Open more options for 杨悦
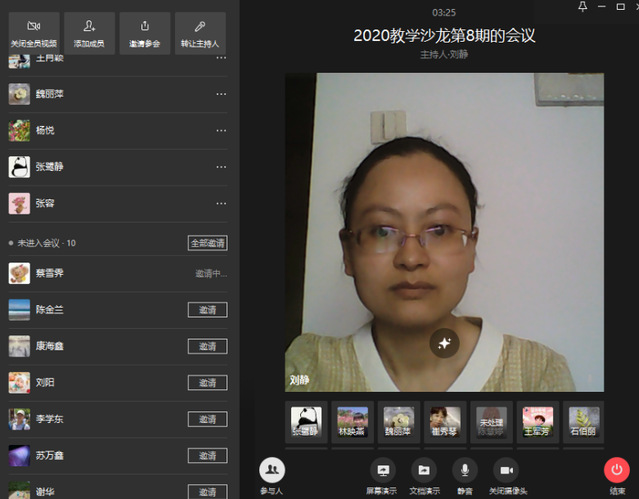The width and height of the screenshot is (639, 499). coord(221,131)
